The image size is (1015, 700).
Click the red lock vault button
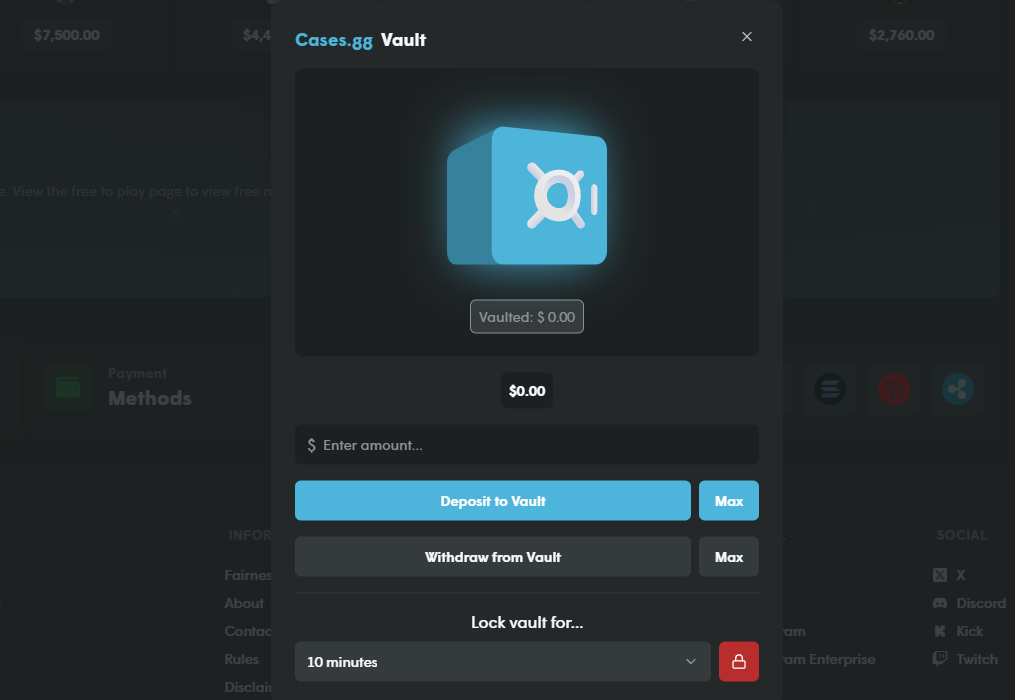(738, 662)
